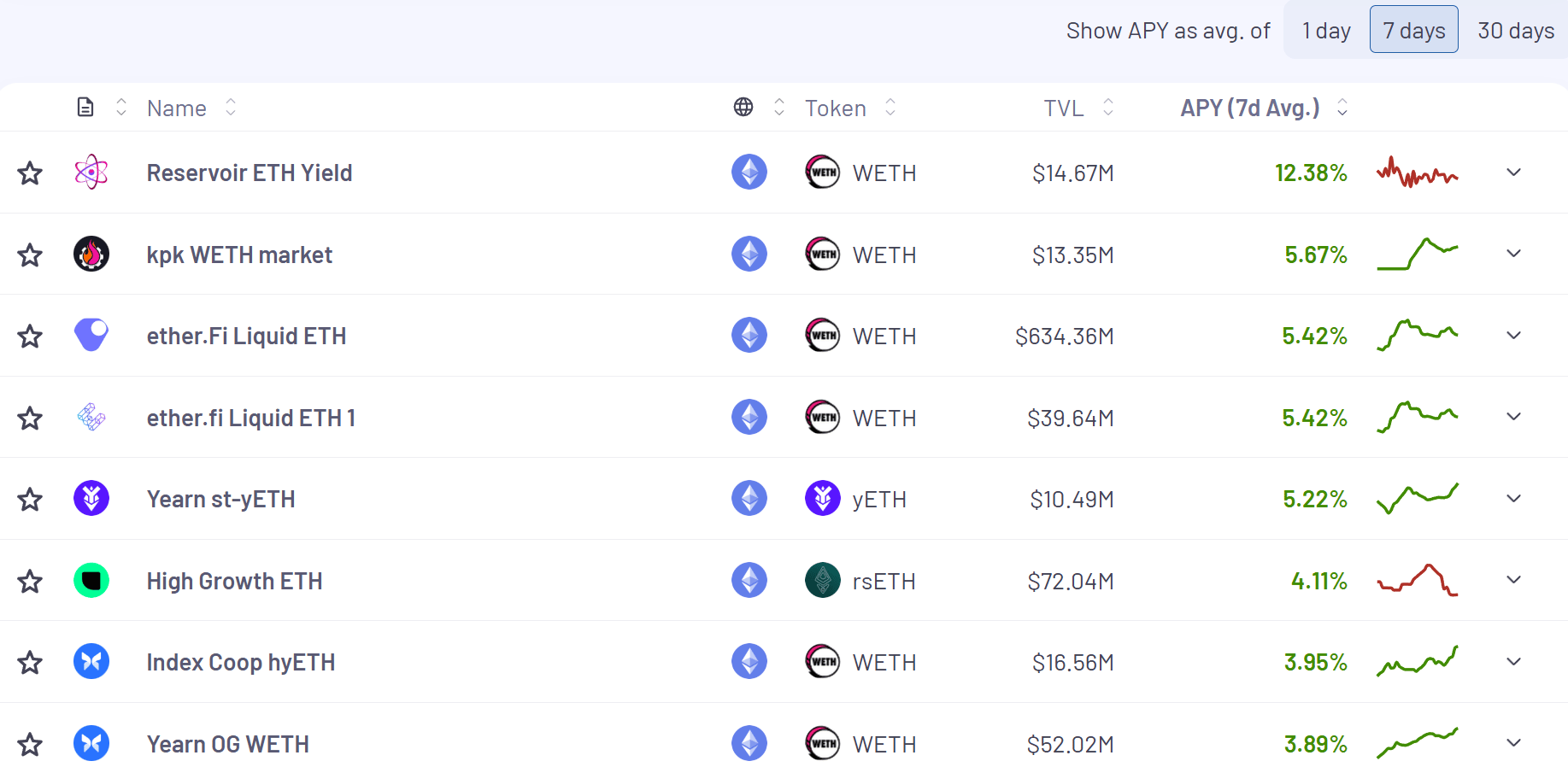Click the rsETH token icon

pos(823,581)
